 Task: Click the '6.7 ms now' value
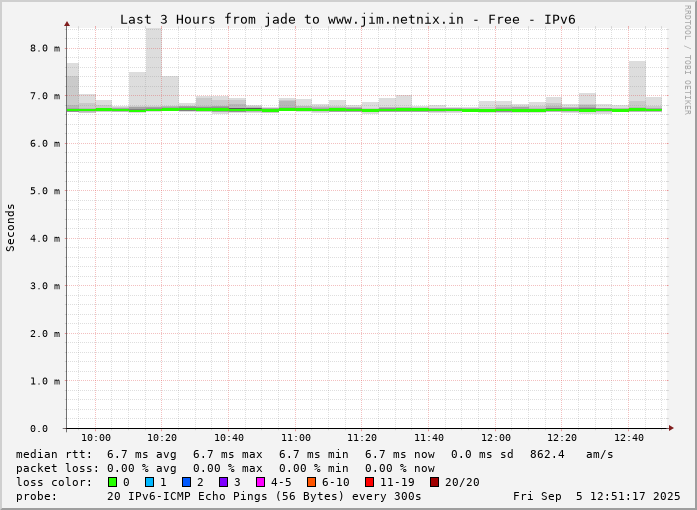click(x=400, y=454)
